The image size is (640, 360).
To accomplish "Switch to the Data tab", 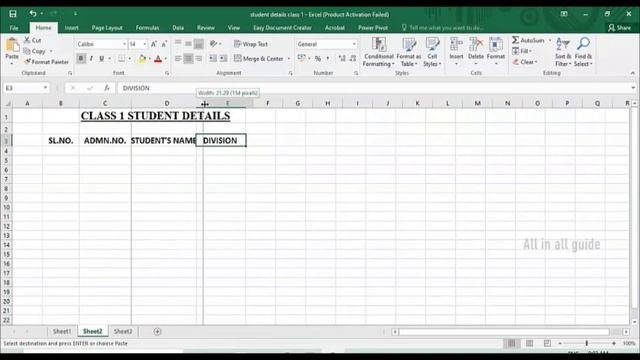I will click(x=178, y=28).
